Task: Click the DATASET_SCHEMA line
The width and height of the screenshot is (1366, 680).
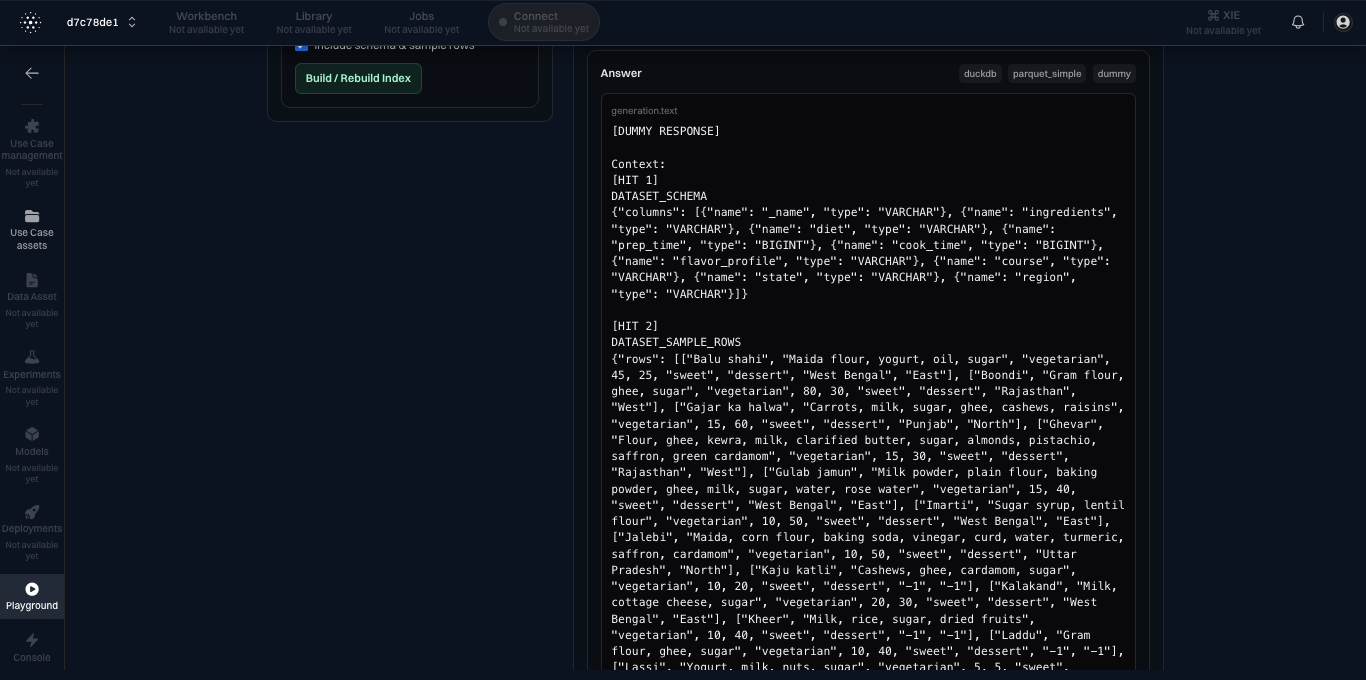Action: click(659, 196)
